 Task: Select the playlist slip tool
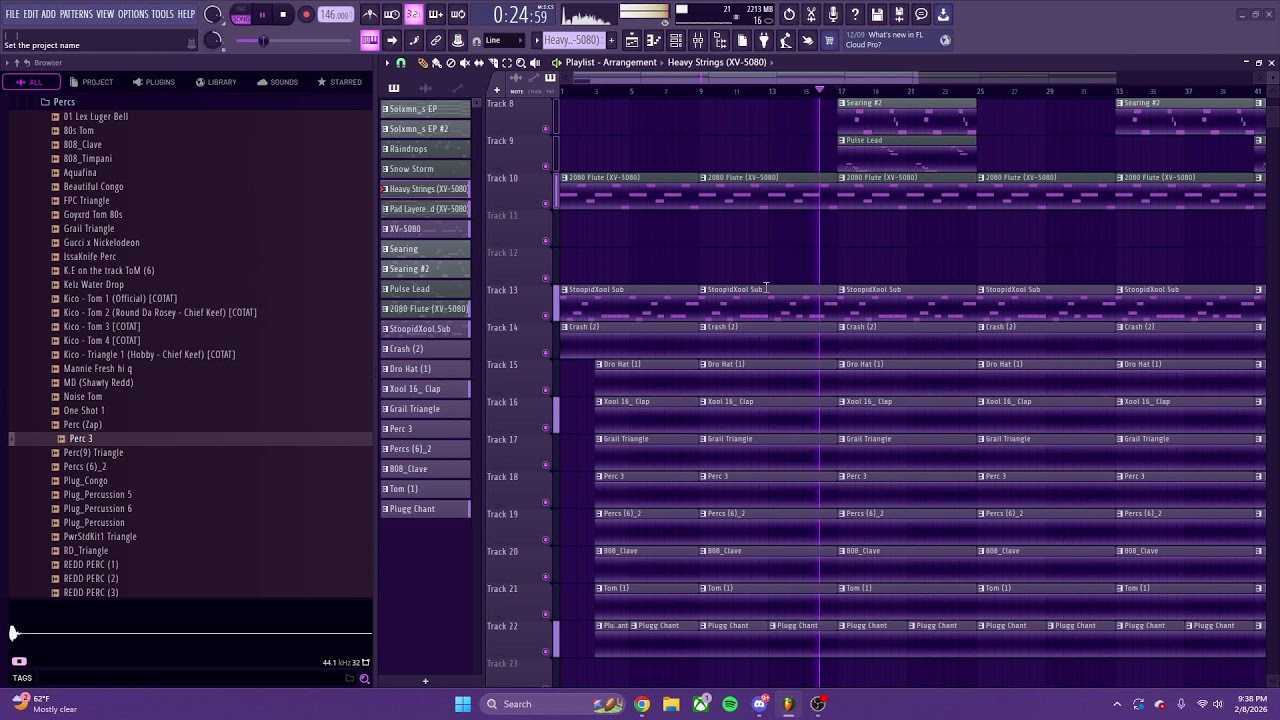(x=478, y=63)
